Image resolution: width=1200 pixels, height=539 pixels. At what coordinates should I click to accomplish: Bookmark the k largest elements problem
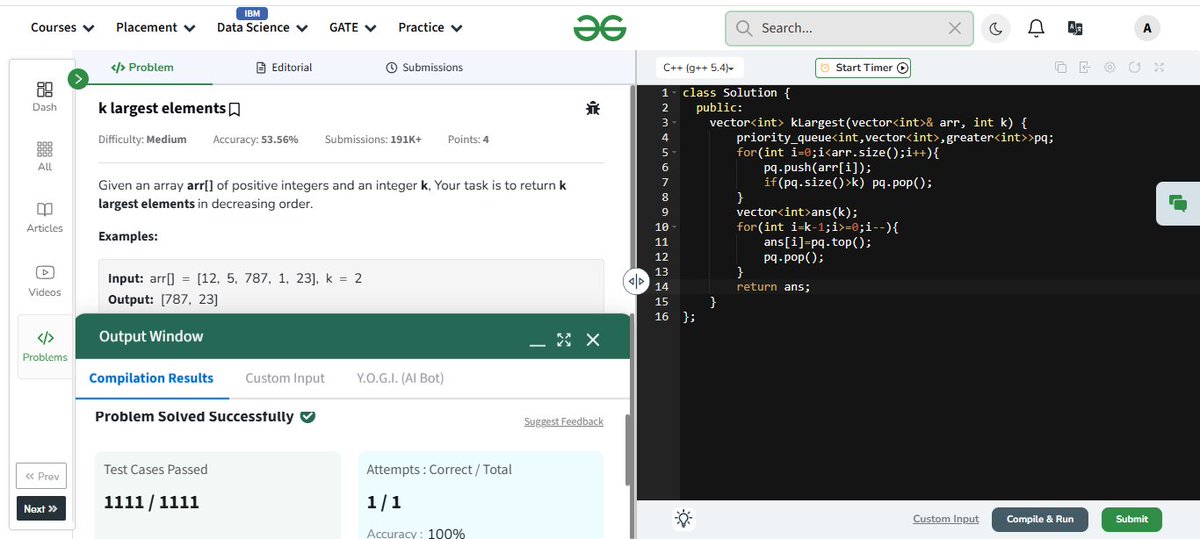coord(235,108)
